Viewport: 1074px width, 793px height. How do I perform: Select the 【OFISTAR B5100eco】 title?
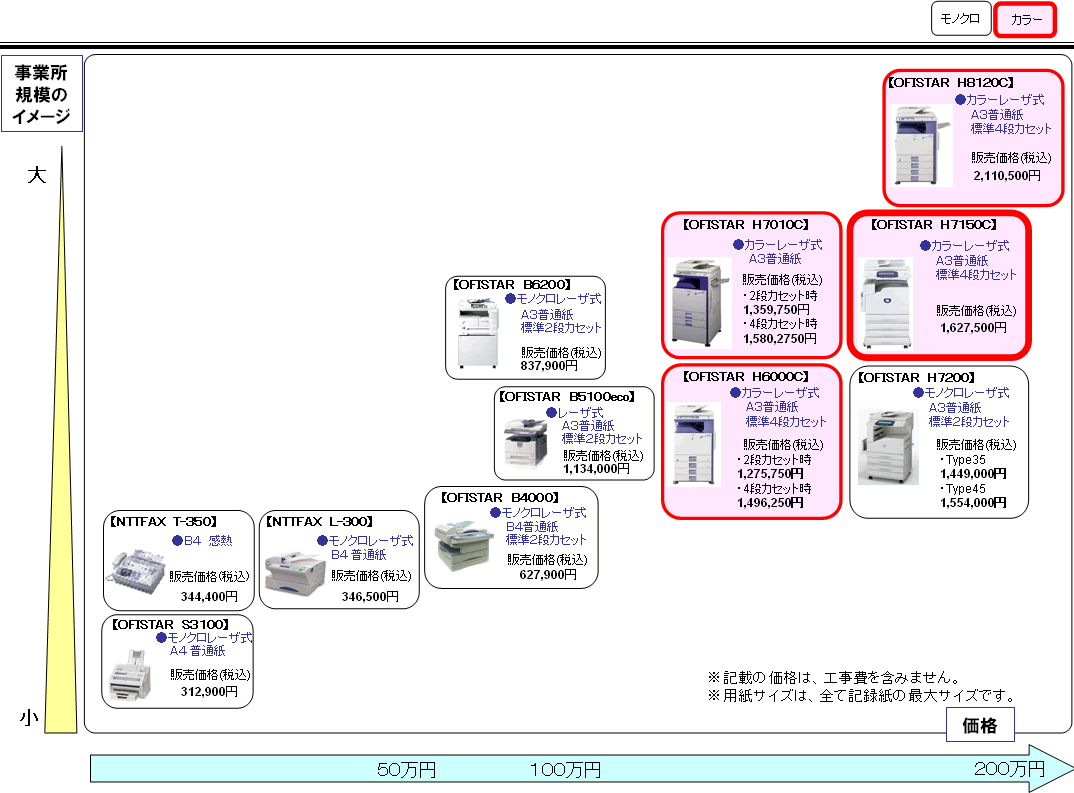coord(566,396)
